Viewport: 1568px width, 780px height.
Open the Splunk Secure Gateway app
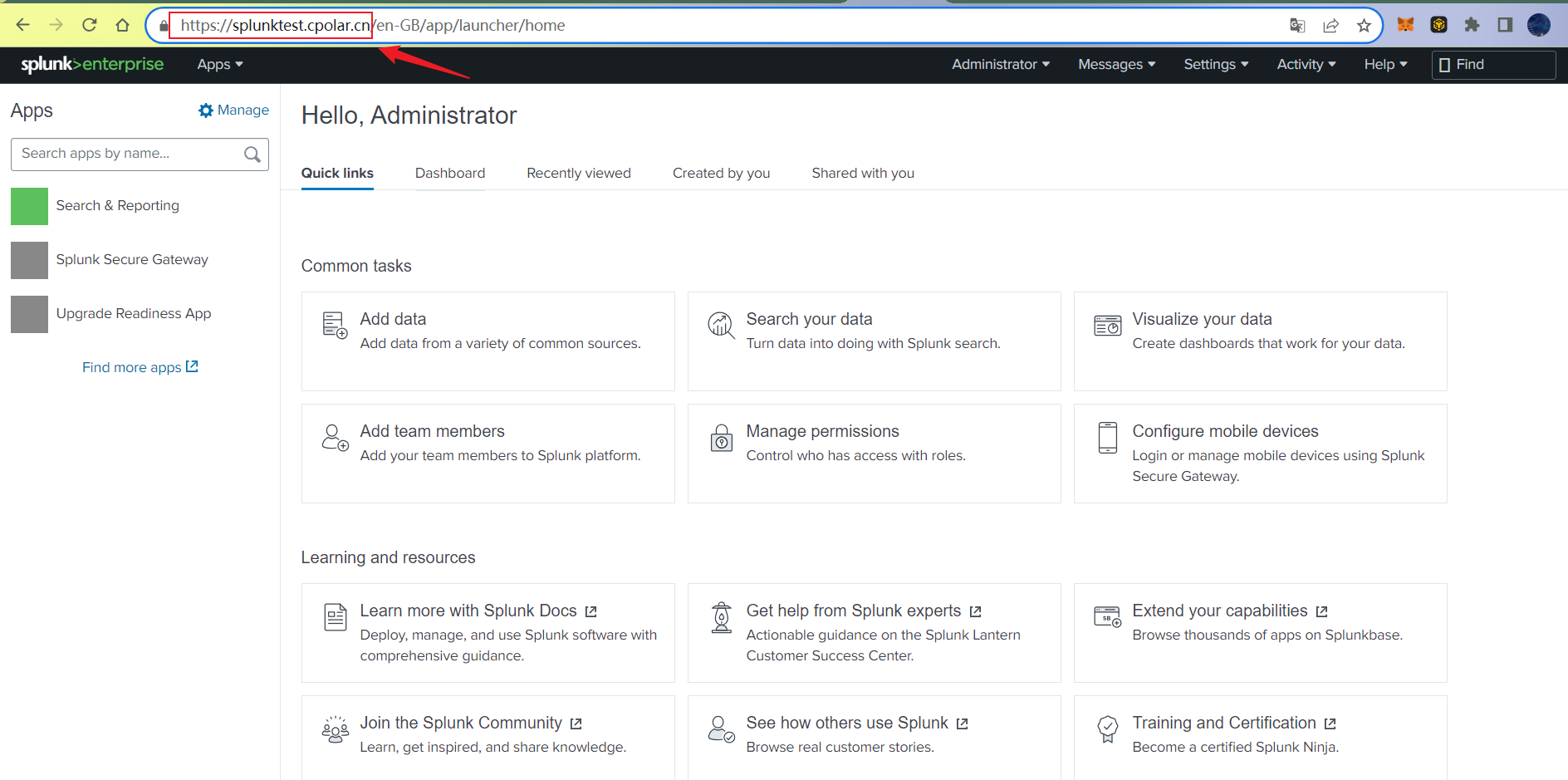coord(132,260)
